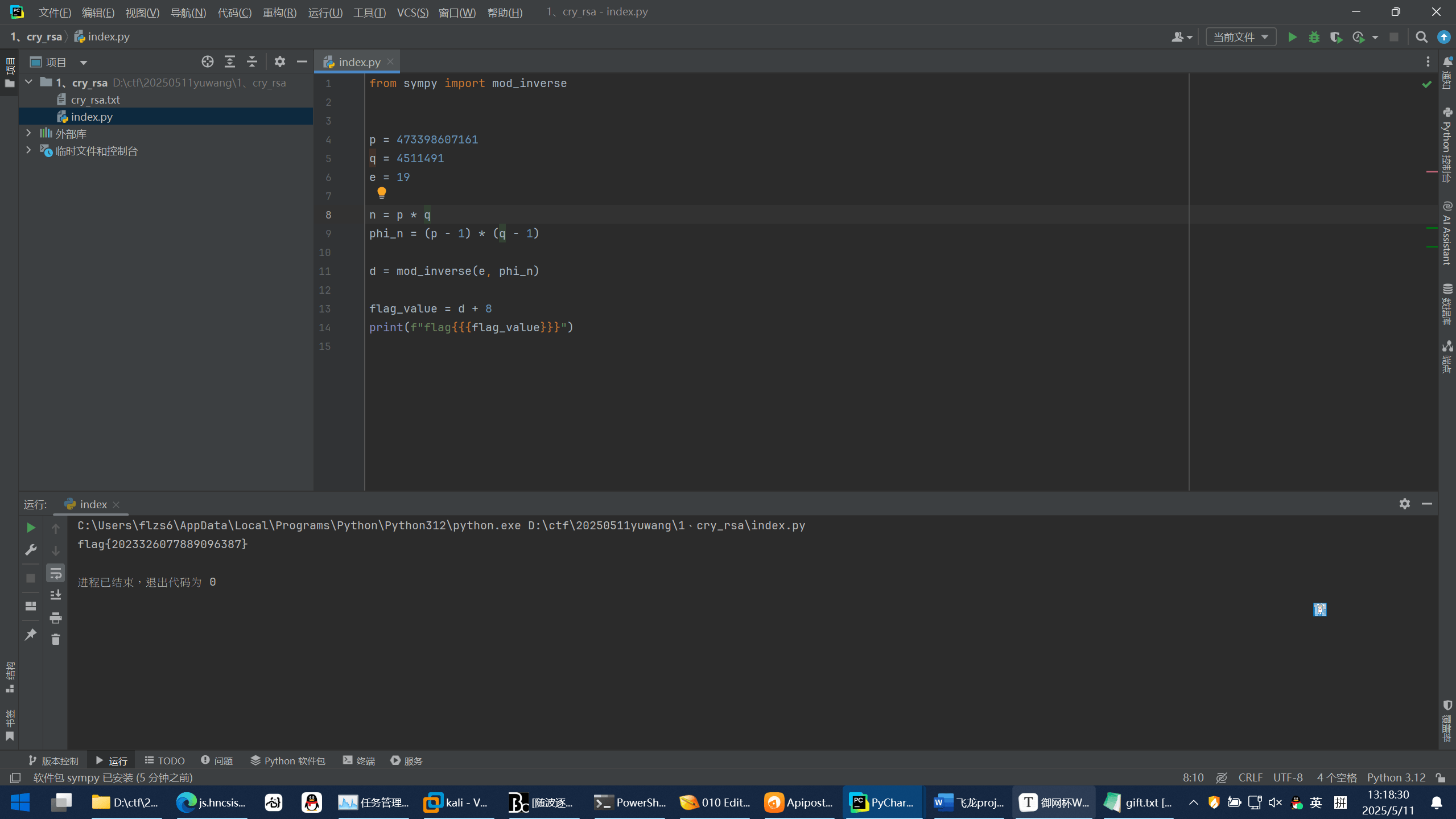Toggle scroll to end in console
The height and width of the screenshot is (819, 1456).
[56, 595]
